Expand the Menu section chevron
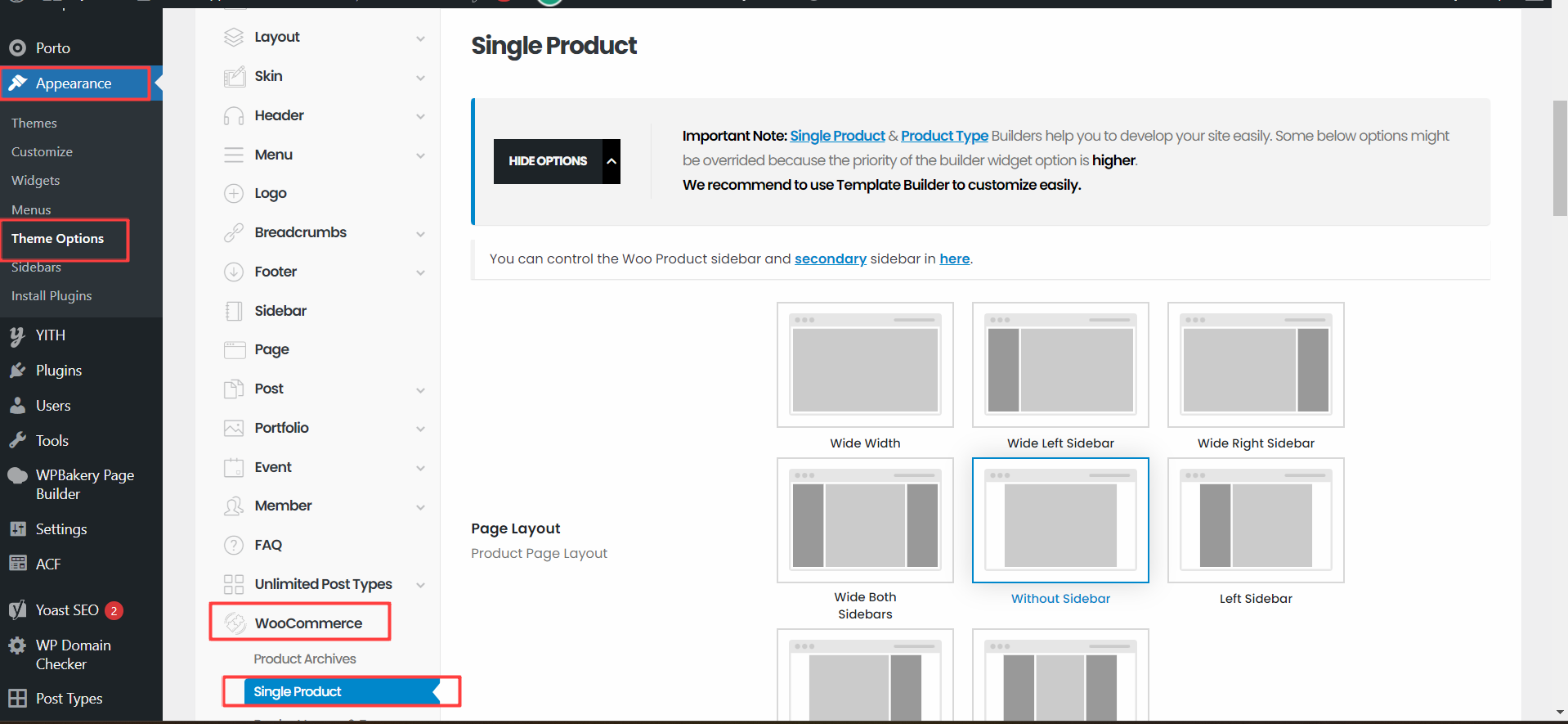1568x724 pixels. [420, 155]
